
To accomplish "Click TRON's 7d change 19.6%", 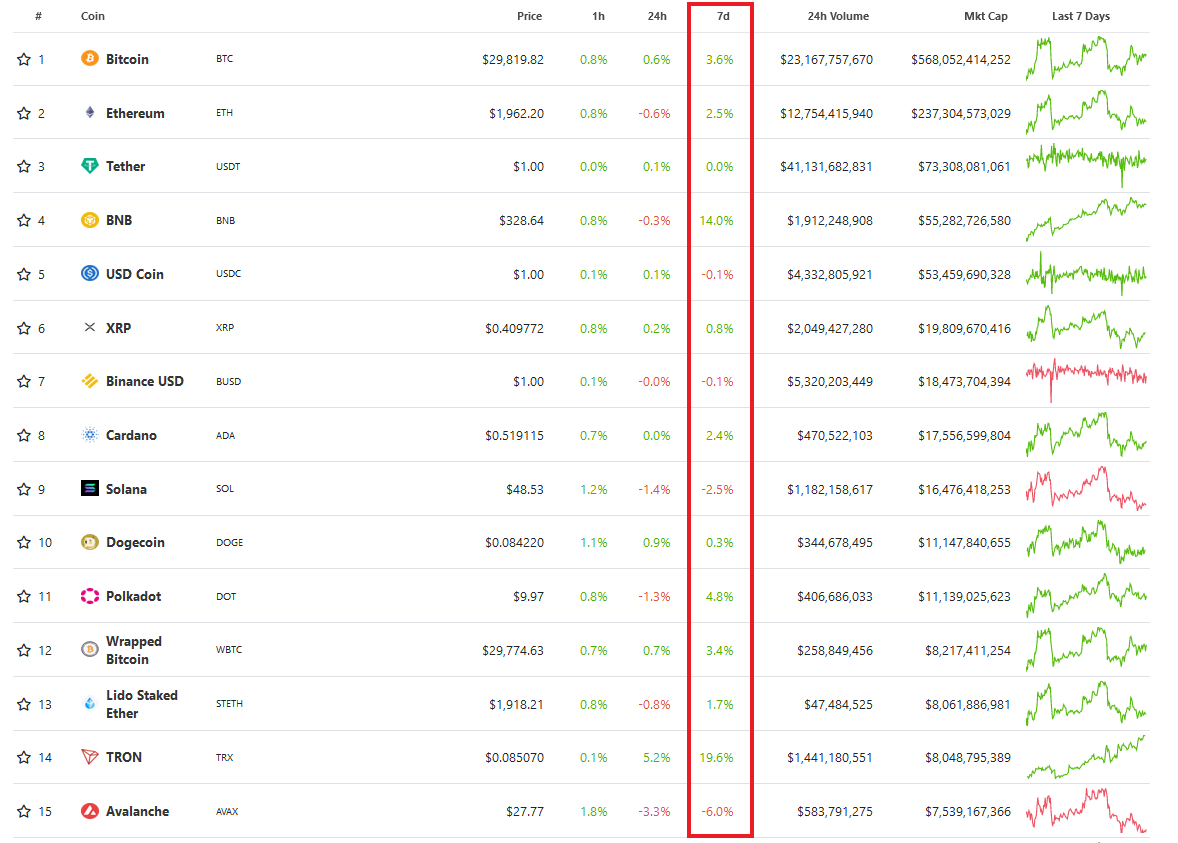I will pyautogui.click(x=717, y=757).
